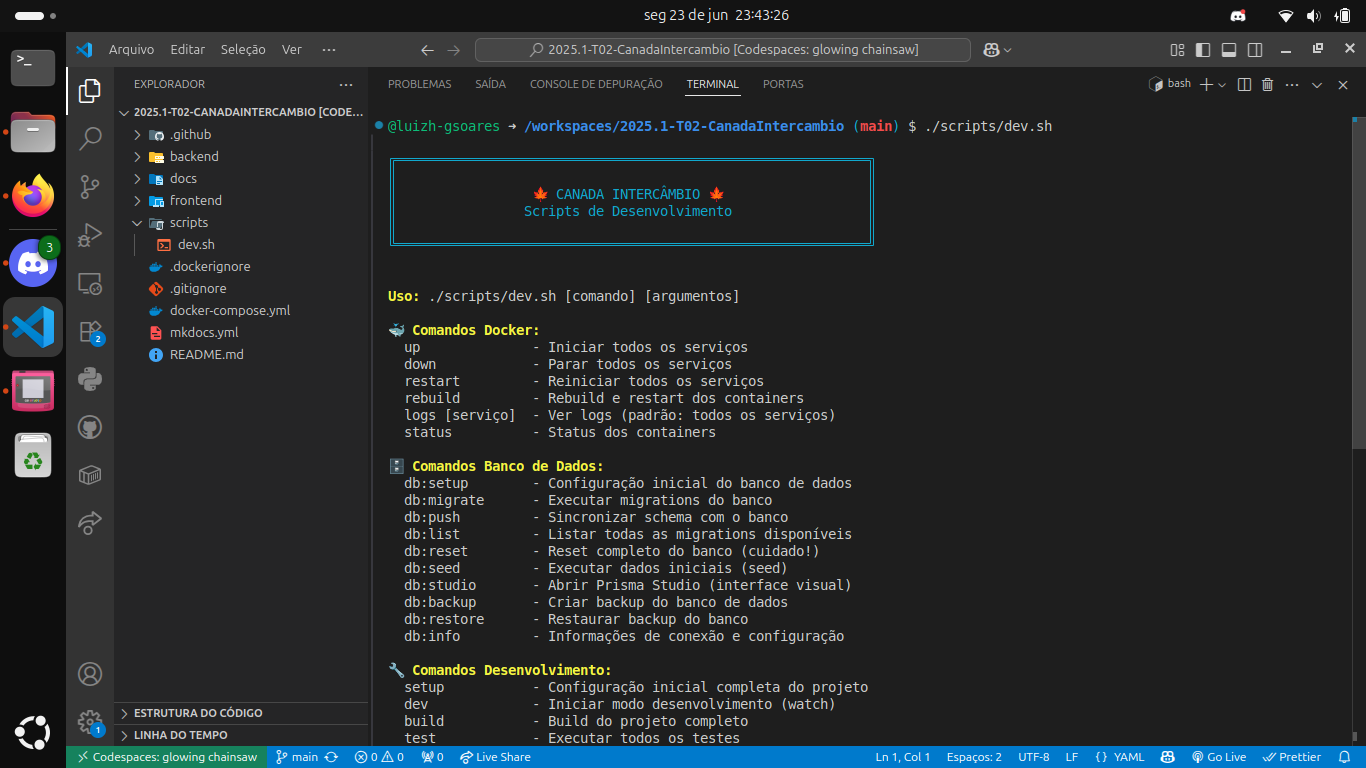This screenshot has height=768, width=1366.
Task: Open notifications bell in status bar
Action: pos(1343,757)
